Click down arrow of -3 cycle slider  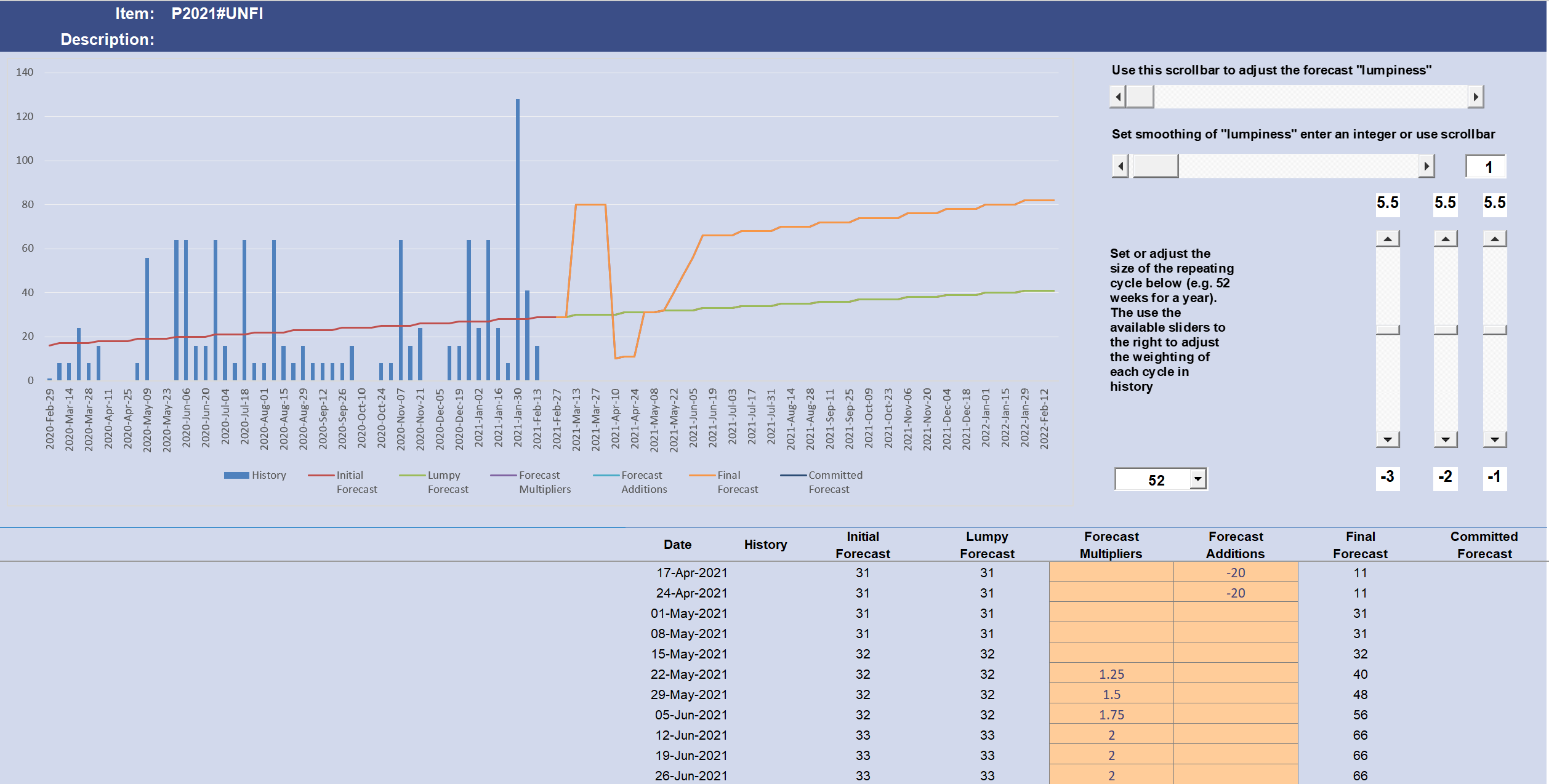(1388, 439)
